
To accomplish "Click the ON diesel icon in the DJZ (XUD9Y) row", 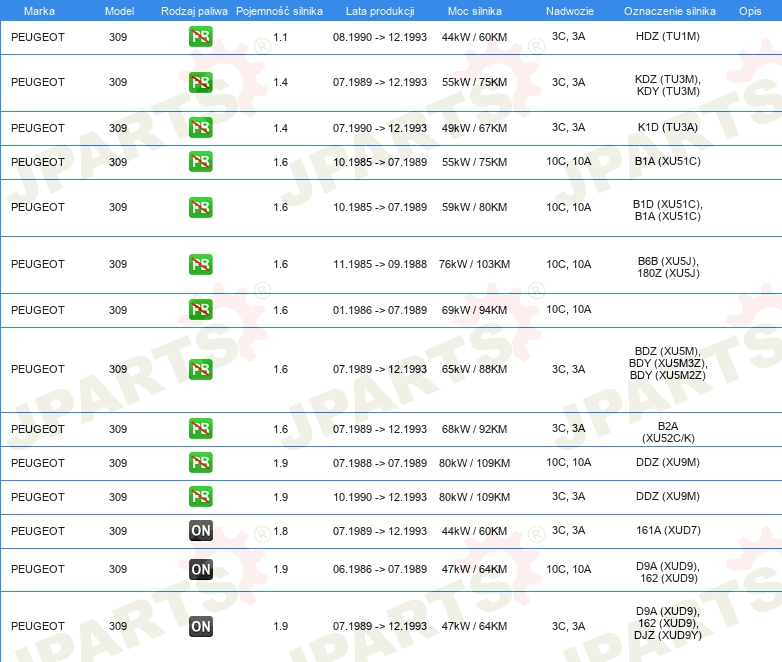I will [x=200, y=627].
